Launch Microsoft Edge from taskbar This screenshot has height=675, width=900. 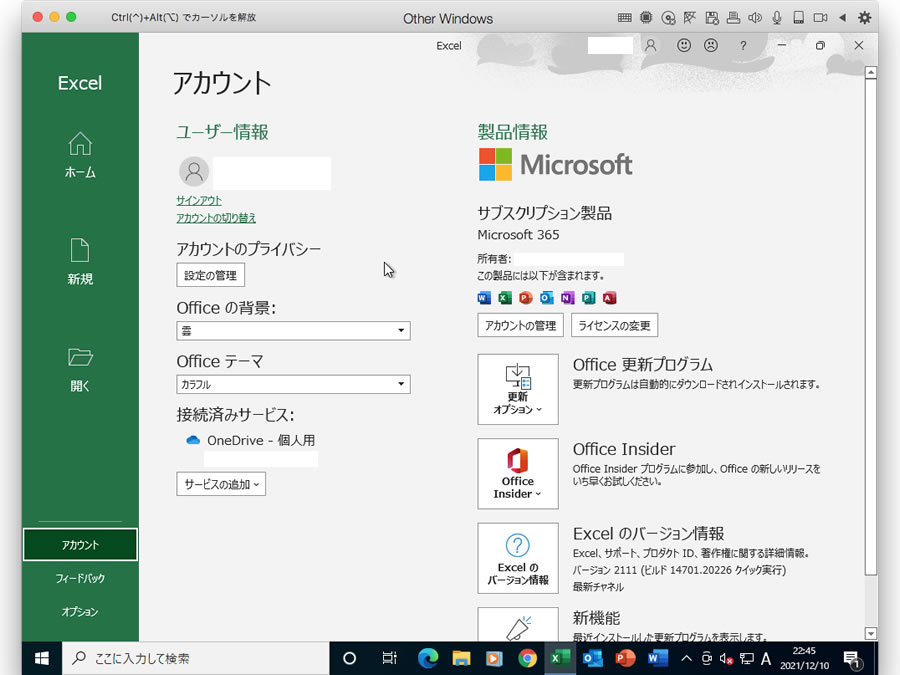pyautogui.click(x=428, y=658)
